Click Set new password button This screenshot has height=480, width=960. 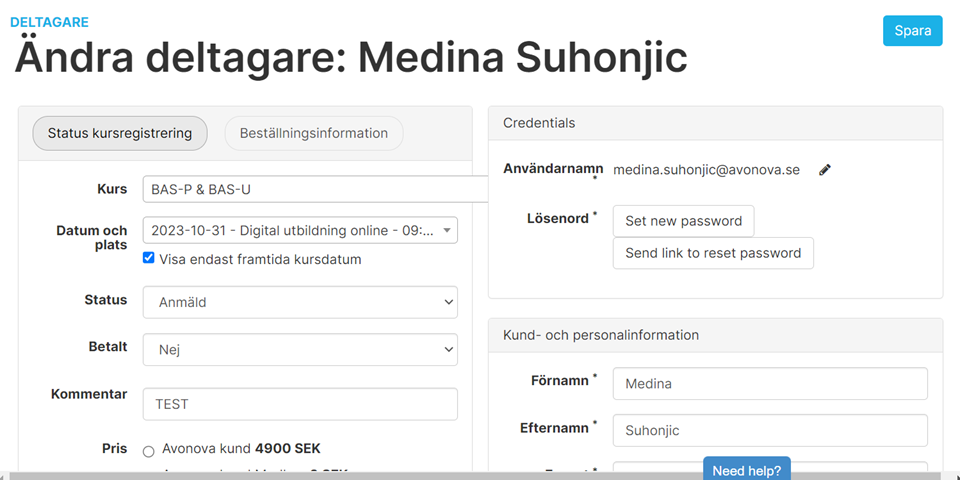pyautogui.click(x=683, y=221)
